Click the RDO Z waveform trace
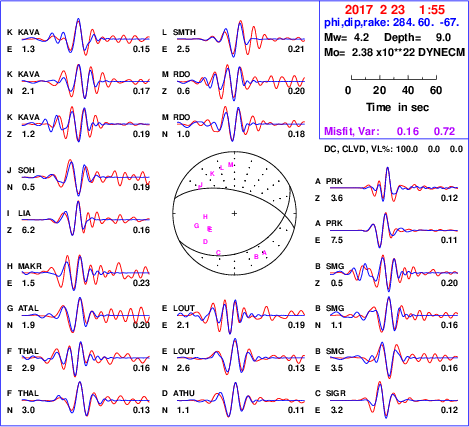Screen dimensions: 469x427 [241, 82]
